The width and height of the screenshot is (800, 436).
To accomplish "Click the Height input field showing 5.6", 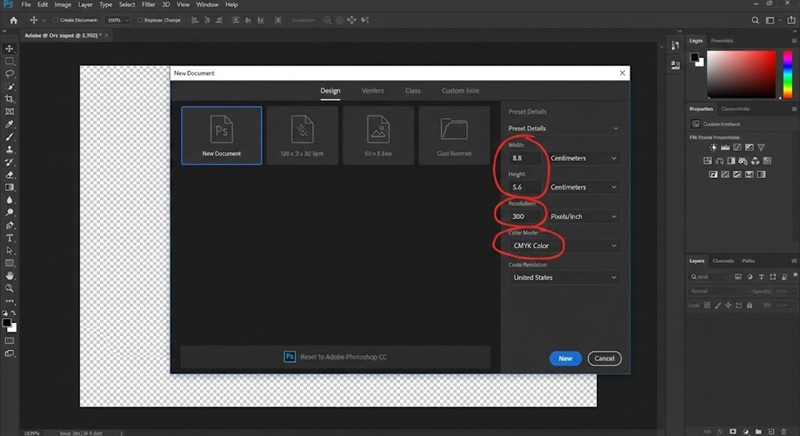I will click(525, 187).
